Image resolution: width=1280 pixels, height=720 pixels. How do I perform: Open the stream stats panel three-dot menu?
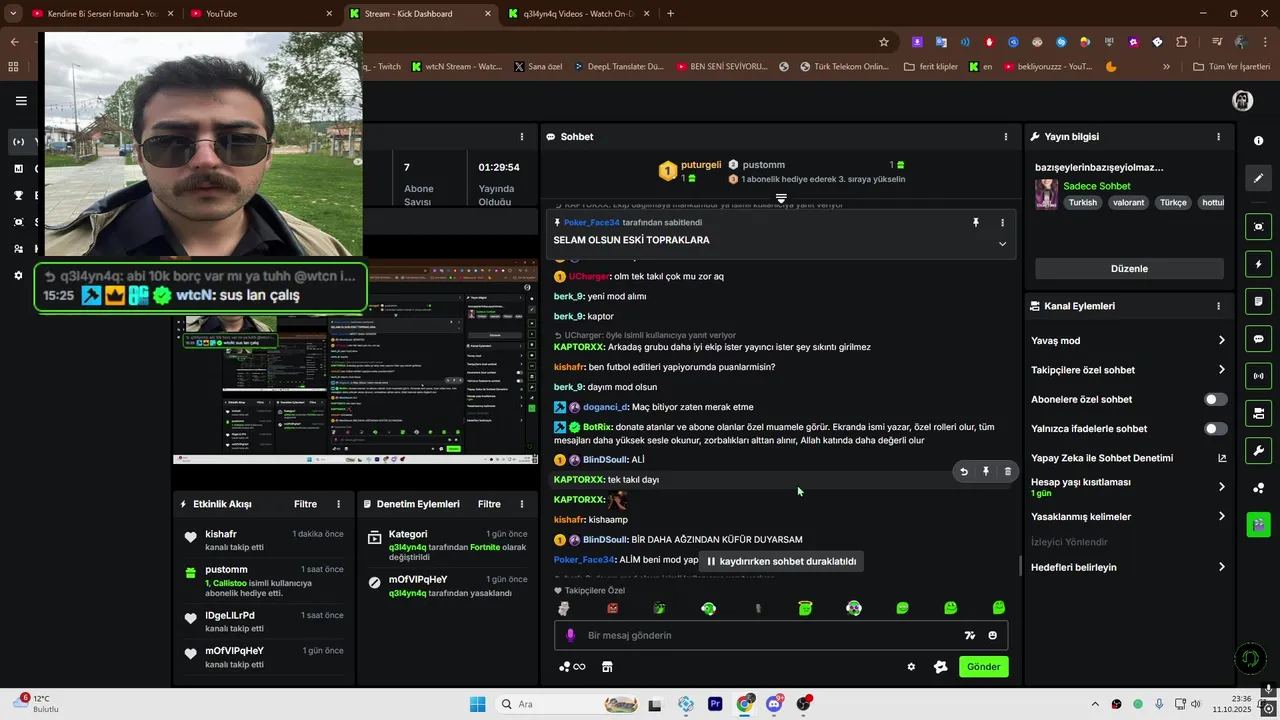click(521, 136)
